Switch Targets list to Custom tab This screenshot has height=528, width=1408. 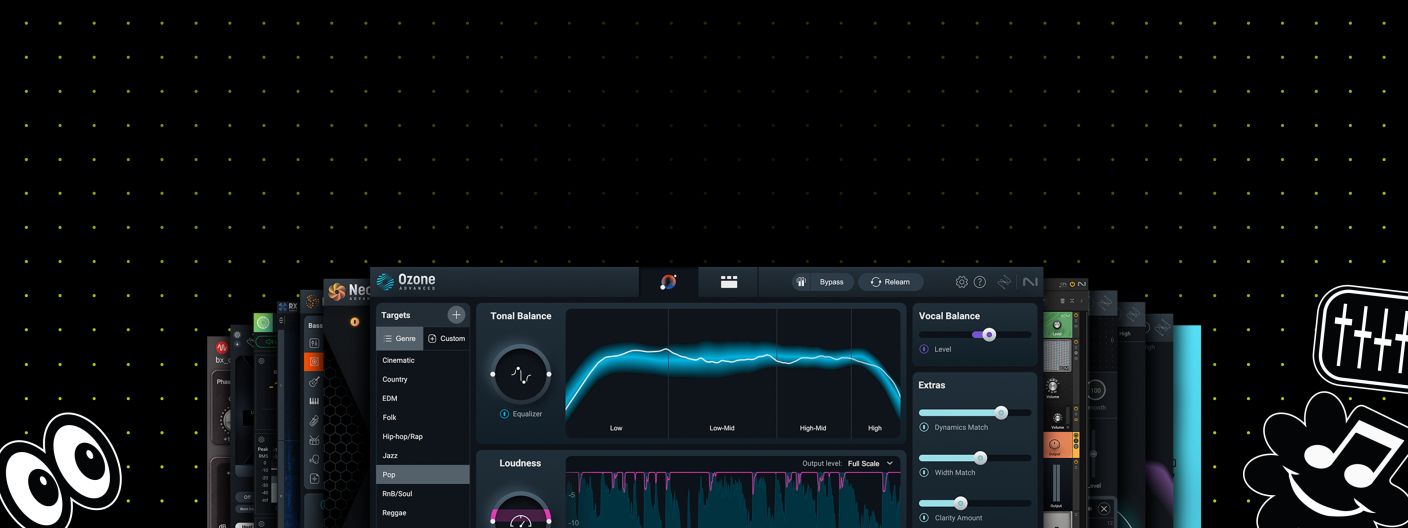coord(446,338)
